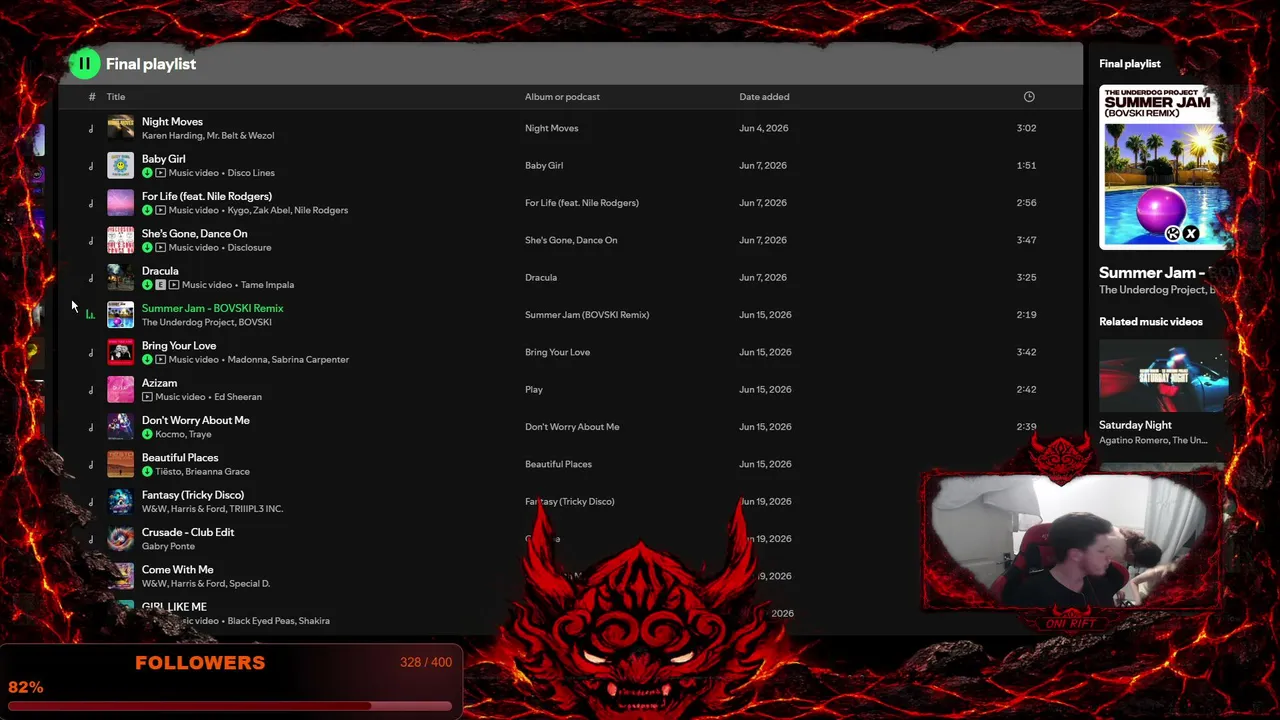Open the Play album link in Azizam row

(x=534, y=390)
